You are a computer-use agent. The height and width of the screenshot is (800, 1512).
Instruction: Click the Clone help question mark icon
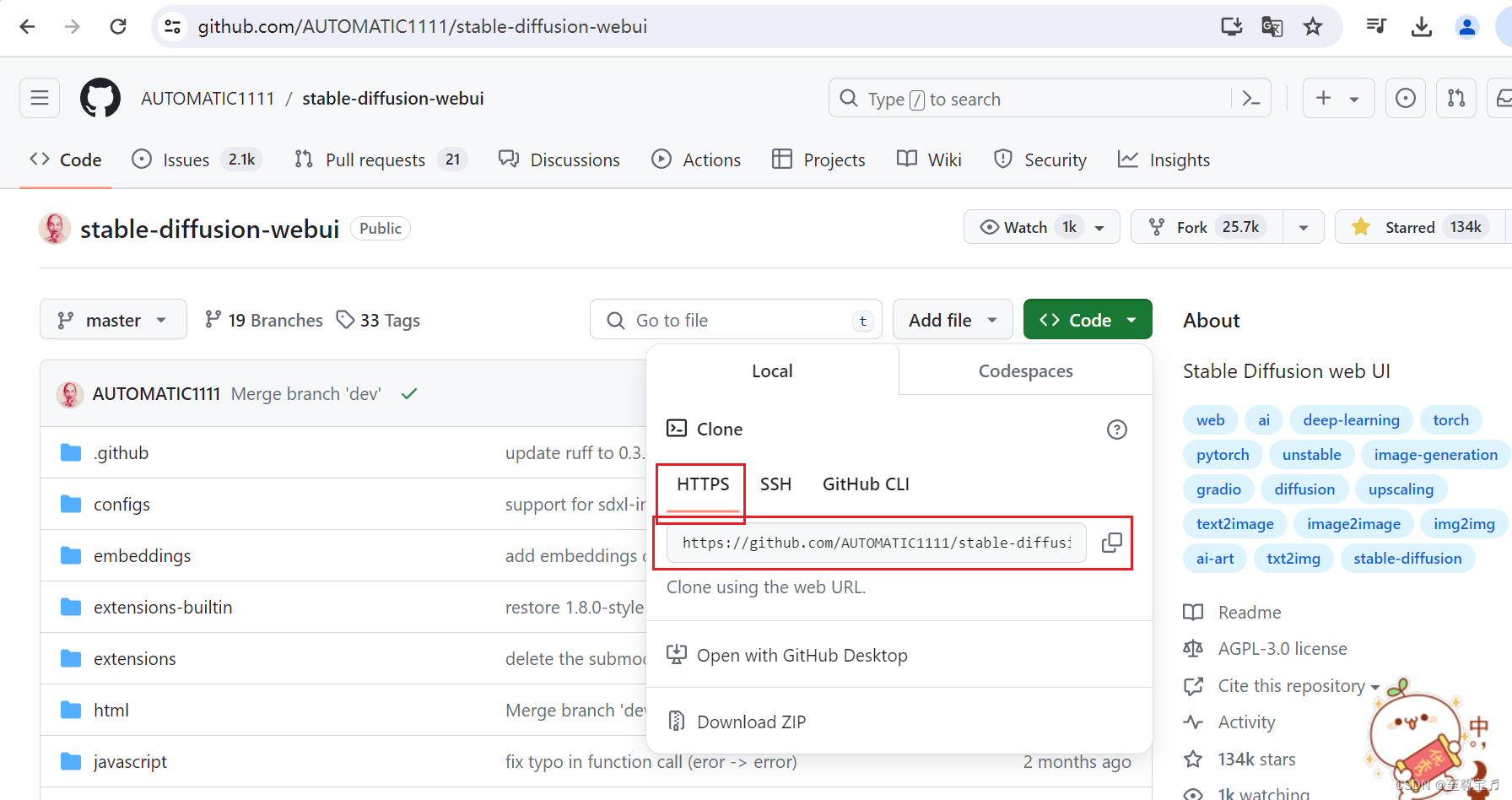1117,430
